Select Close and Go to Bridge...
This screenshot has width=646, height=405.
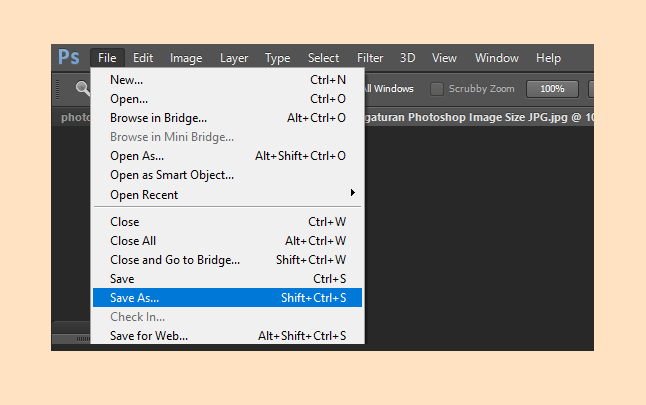click(x=227, y=260)
